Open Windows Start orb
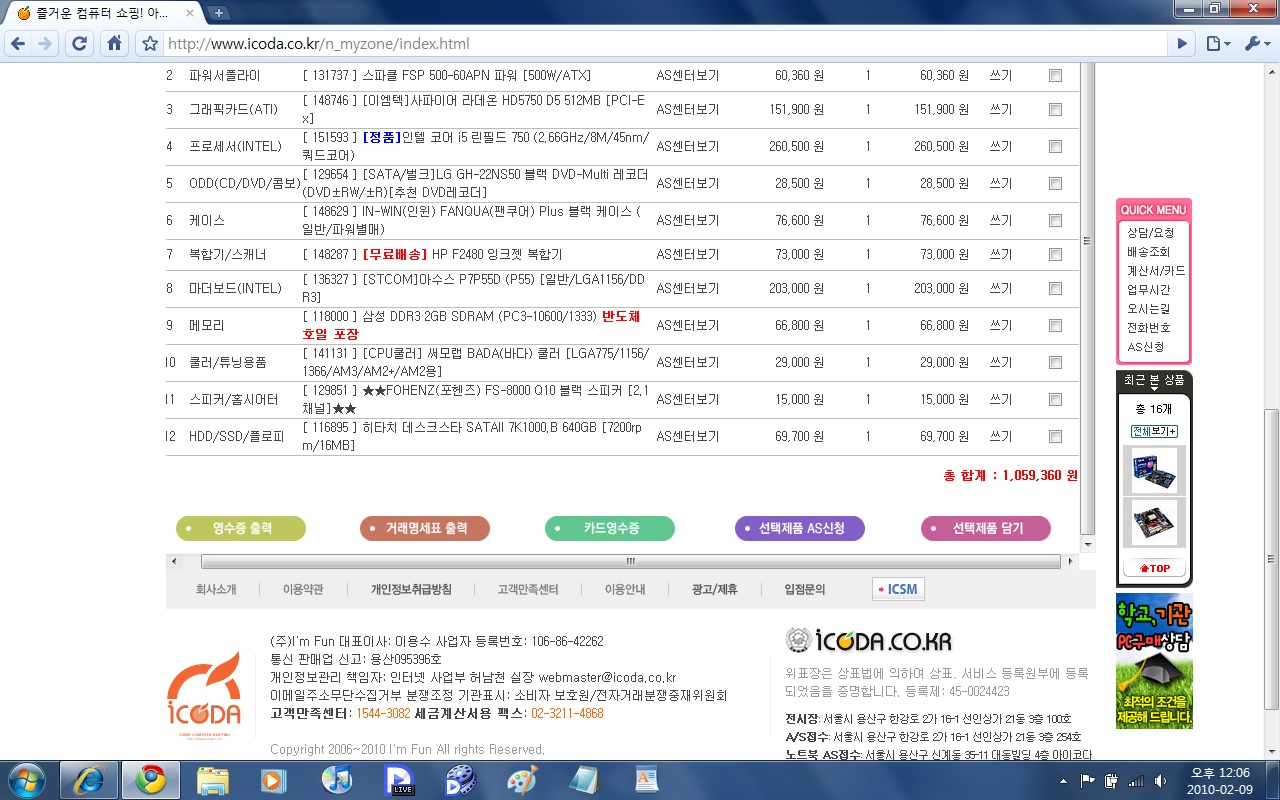1280x800 pixels. pyautogui.click(x=26, y=779)
